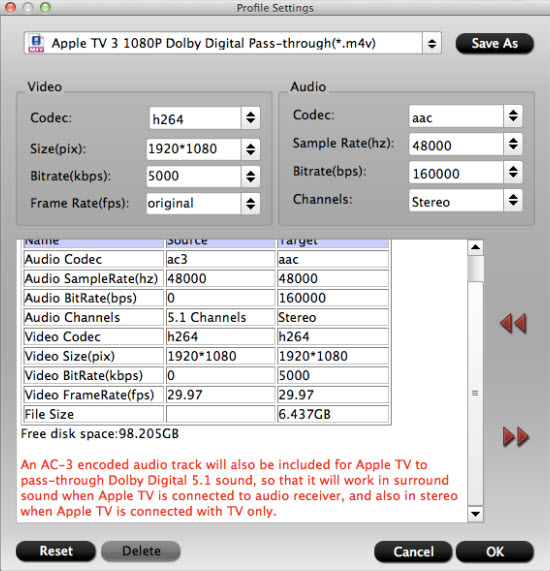Click the Reset button
Image resolution: width=550 pixels, height=571 pixels.
pos(56,551)
